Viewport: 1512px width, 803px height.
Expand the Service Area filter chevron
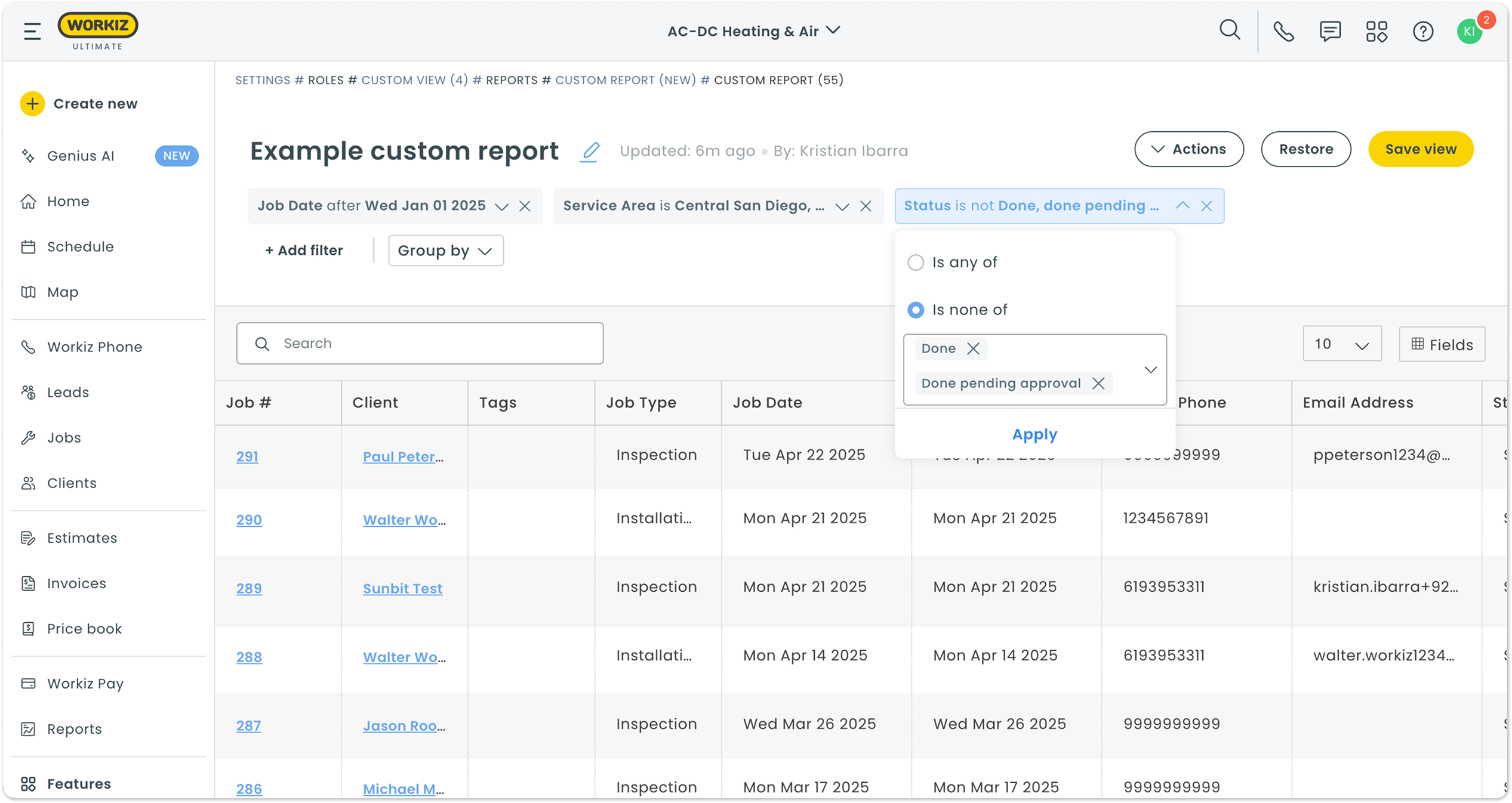[x=842, y=206]
